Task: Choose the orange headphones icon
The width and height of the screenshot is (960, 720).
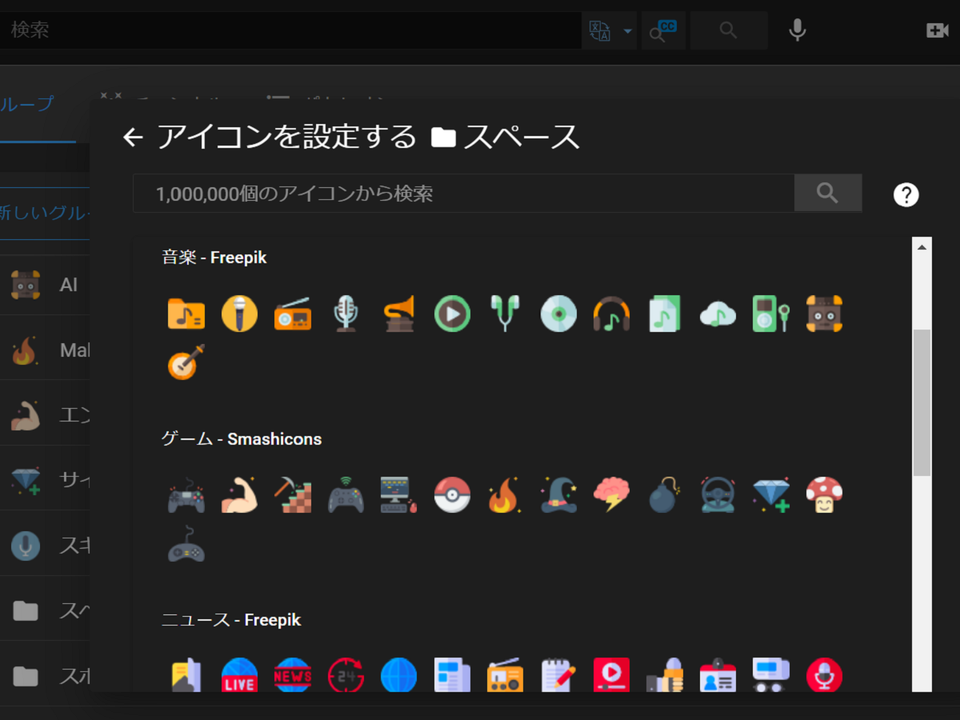Action: click(x=611, y=313)
